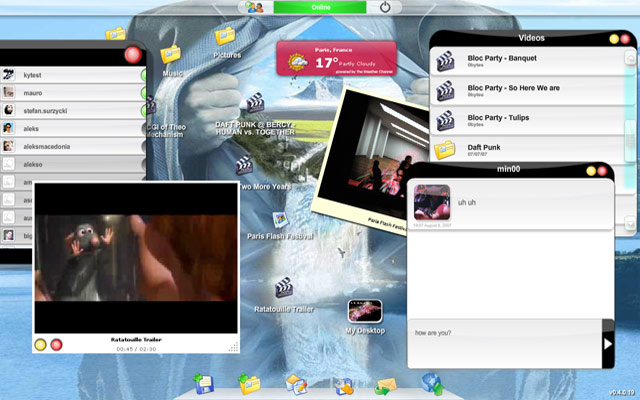The image size is (640, 400).
Task: Click the green Online status bar
Action: pos(320,7)
